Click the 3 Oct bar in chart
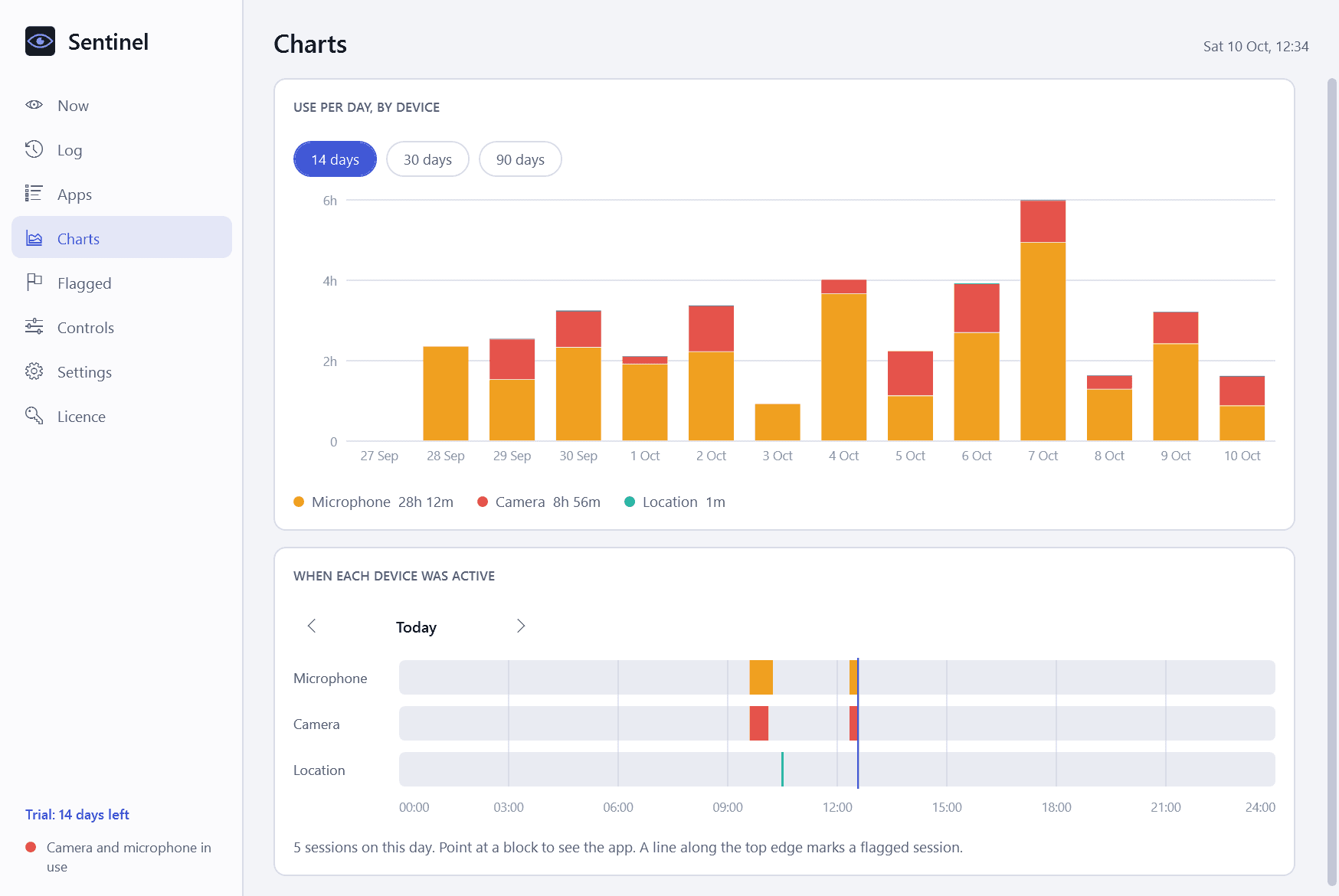This screenshot has width=1339, height=896. (x=778, y=422)
